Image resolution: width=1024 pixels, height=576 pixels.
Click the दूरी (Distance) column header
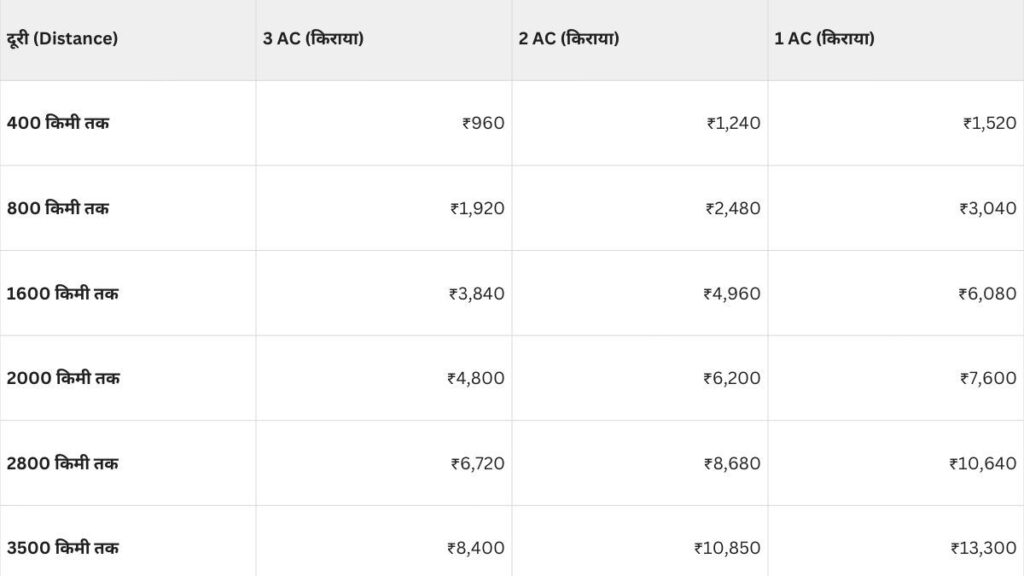[62, 39]
